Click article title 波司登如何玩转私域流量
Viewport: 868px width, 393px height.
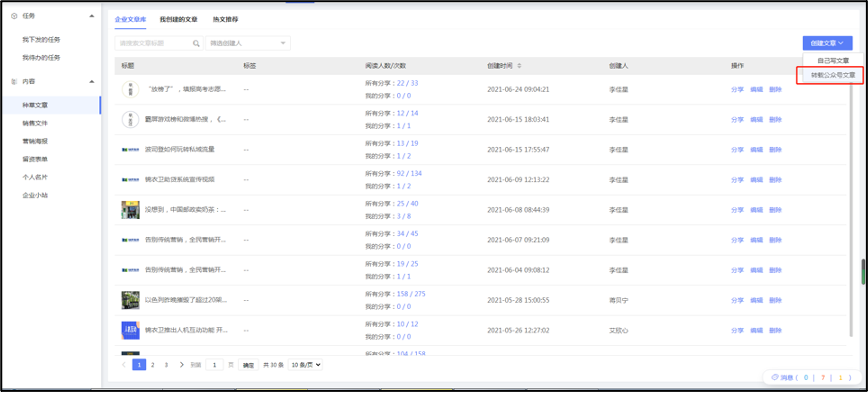179,149
